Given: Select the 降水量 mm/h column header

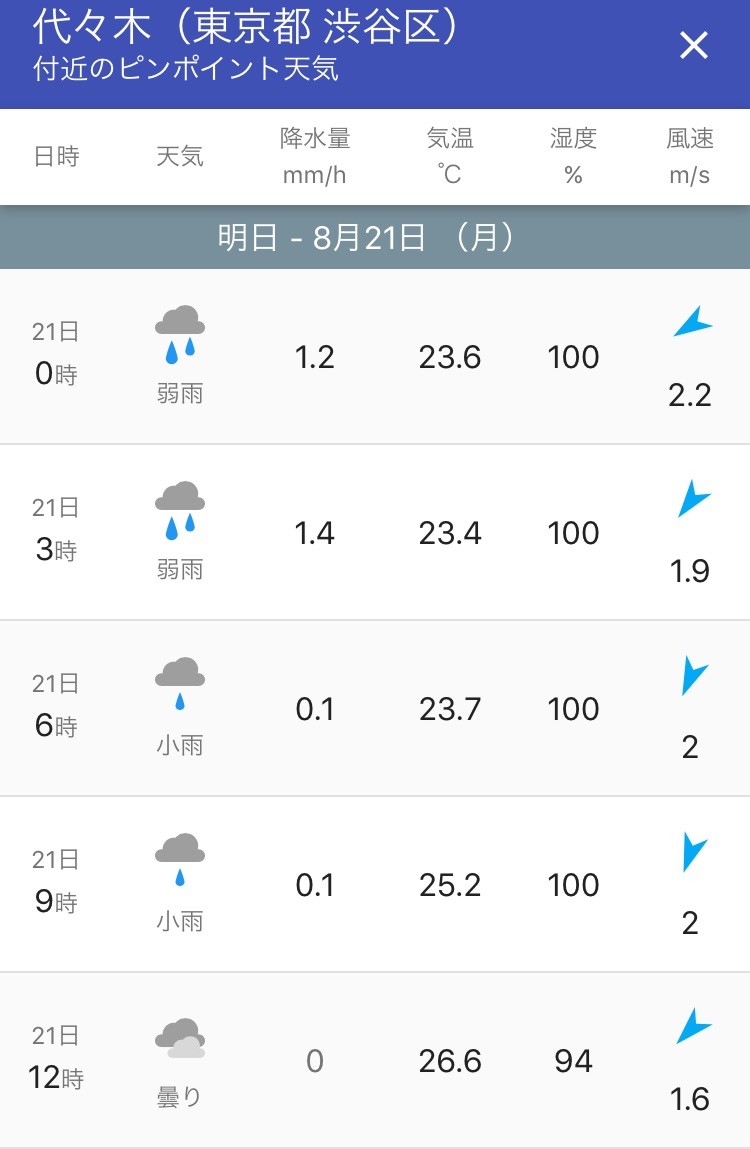Looking at the screenshot, I should point(315,157).
